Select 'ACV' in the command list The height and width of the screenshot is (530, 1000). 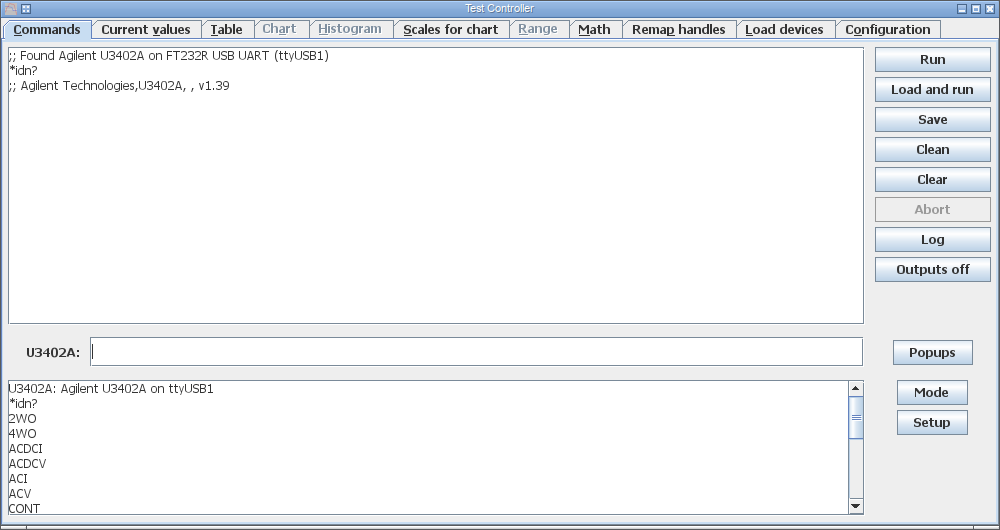20,494
